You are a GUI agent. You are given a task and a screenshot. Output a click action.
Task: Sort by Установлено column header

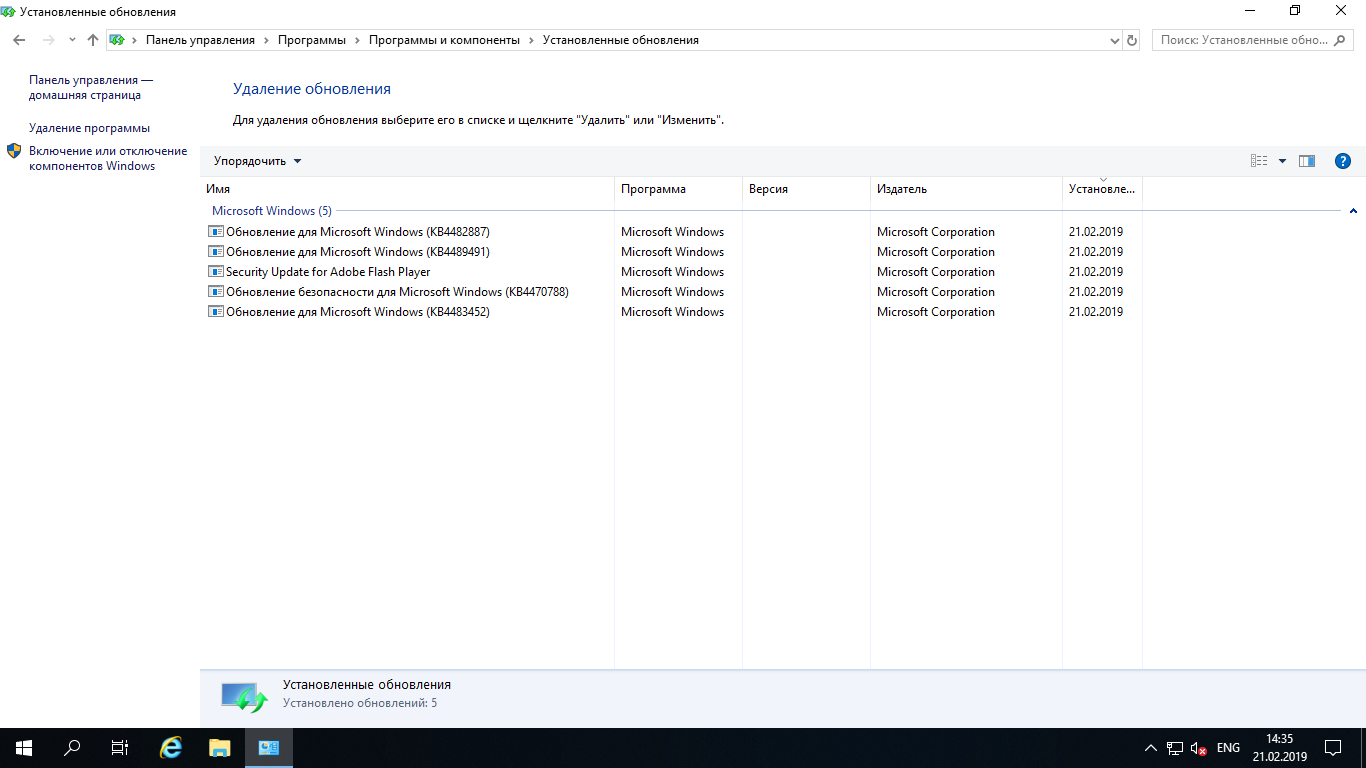point(1102,189)
